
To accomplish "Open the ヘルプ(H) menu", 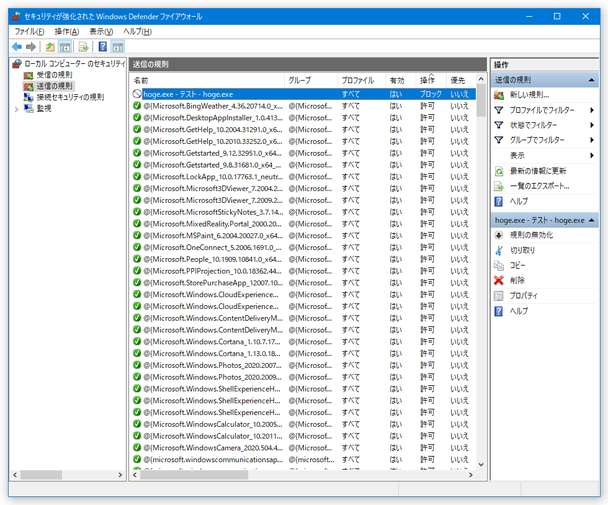I will click(137, 32).
